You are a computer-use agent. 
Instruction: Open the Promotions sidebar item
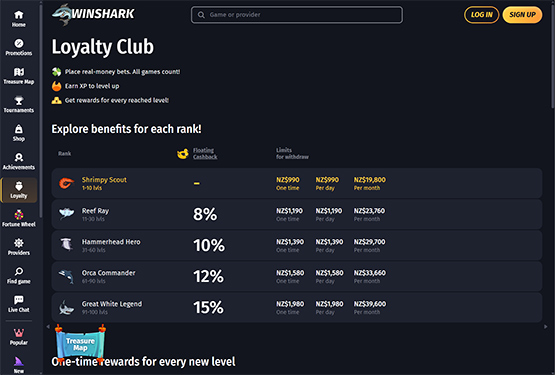(18, 47)
